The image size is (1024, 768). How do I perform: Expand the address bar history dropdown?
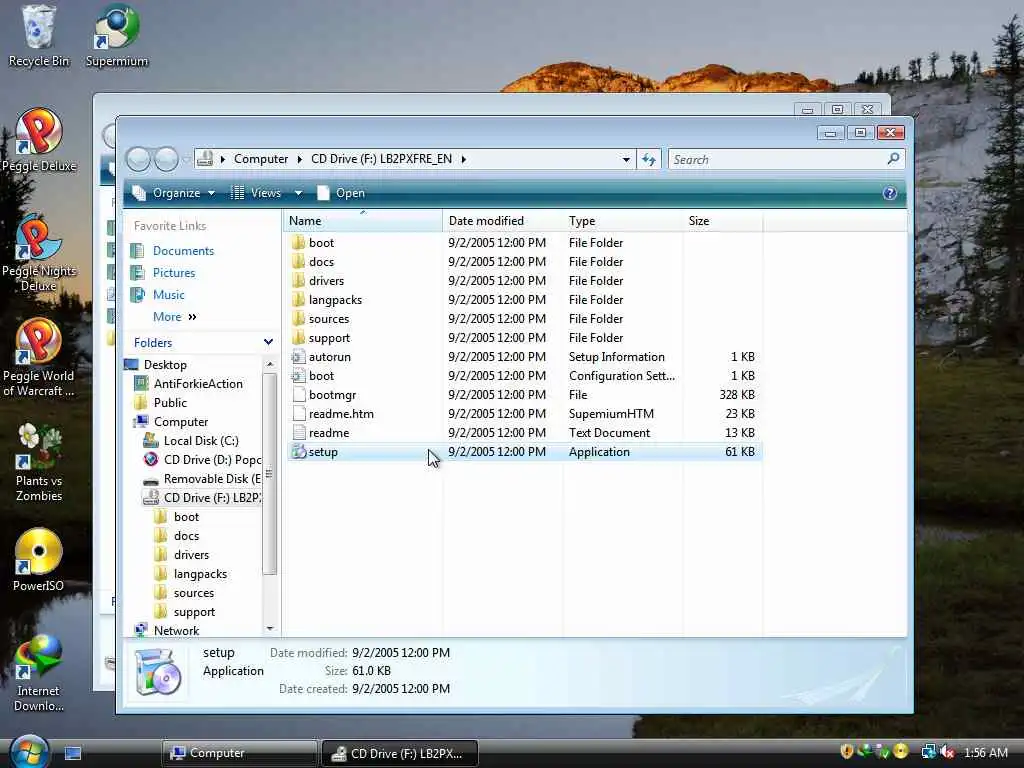[626, 159]
